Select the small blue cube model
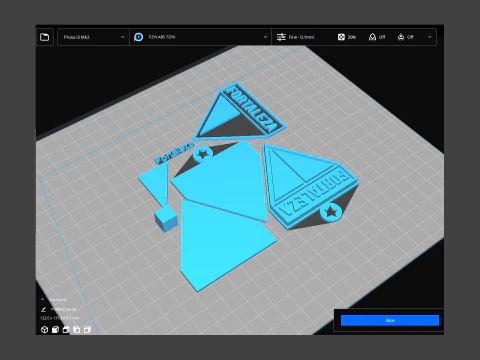This screenshot has width=480, height=360. (x=166, y=219)
